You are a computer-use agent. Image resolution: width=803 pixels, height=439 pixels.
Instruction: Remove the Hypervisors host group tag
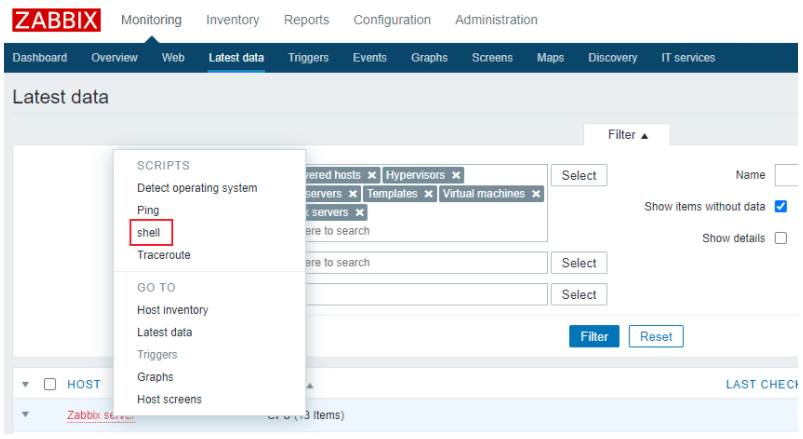pos(456,175)
